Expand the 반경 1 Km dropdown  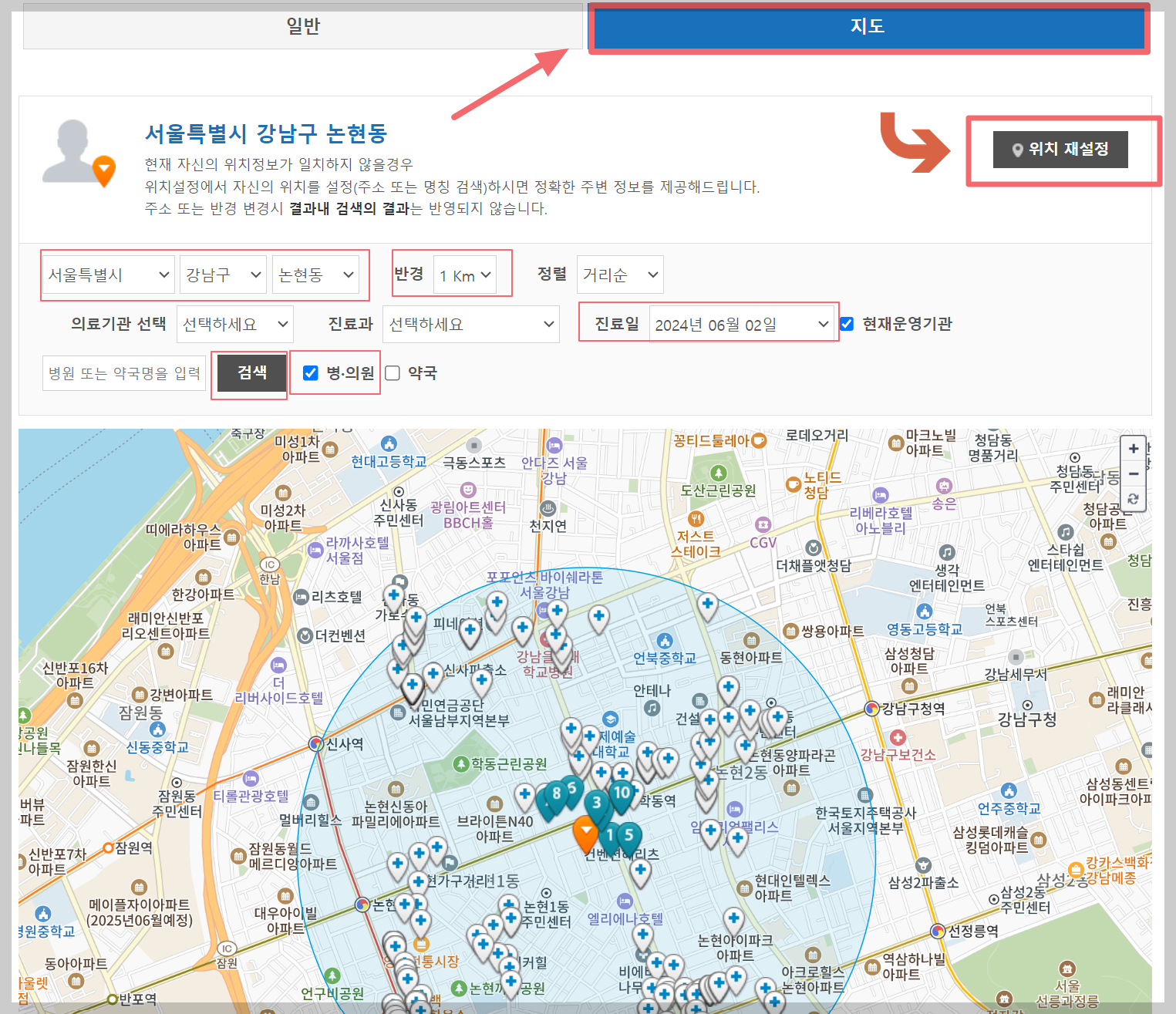pos(465,275)
